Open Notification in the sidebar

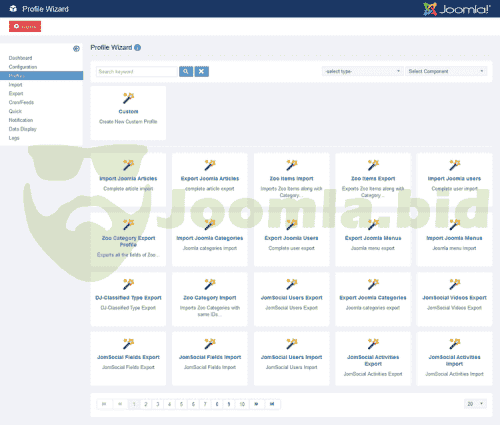click(21, 120)
